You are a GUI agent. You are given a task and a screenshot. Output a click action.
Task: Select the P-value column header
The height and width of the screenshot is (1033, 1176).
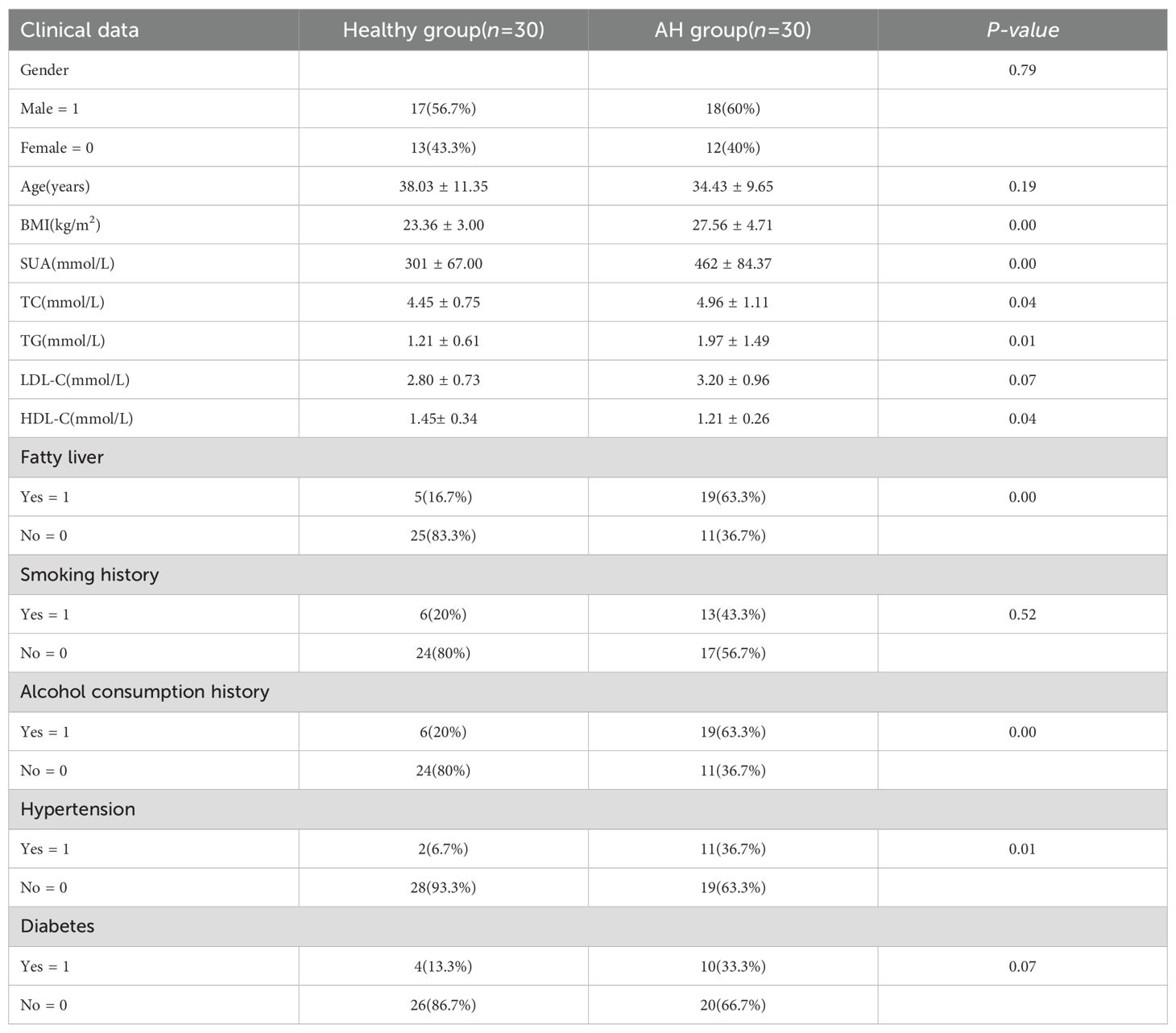tap(1022, 31)
